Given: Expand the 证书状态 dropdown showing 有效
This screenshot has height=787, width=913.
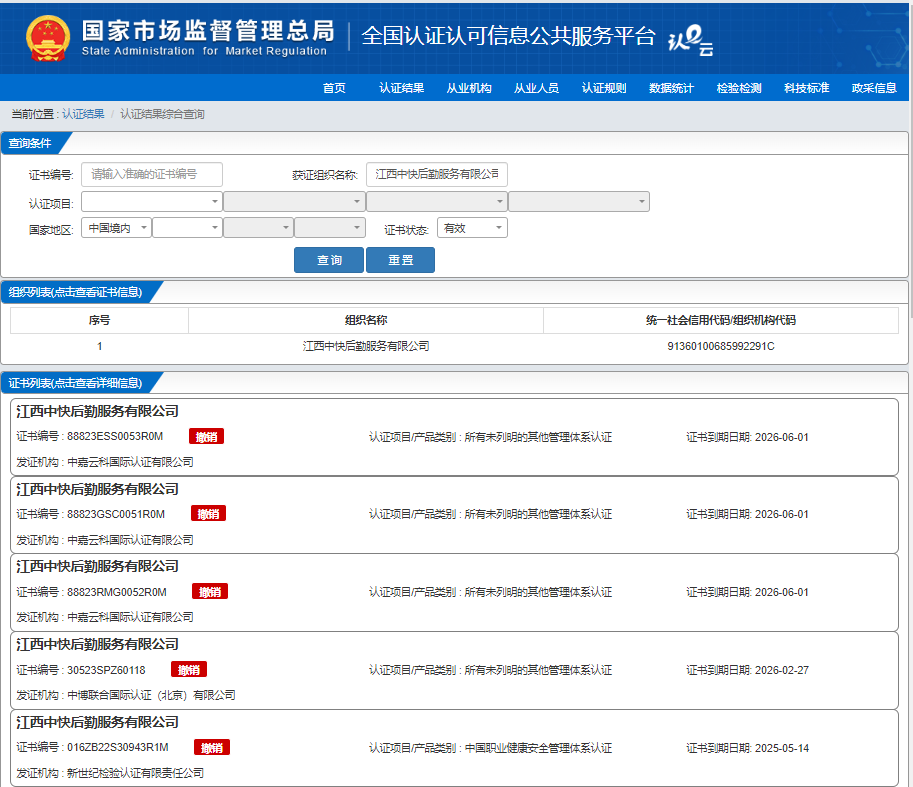Looking at the screenshot, I should (472, 228).
